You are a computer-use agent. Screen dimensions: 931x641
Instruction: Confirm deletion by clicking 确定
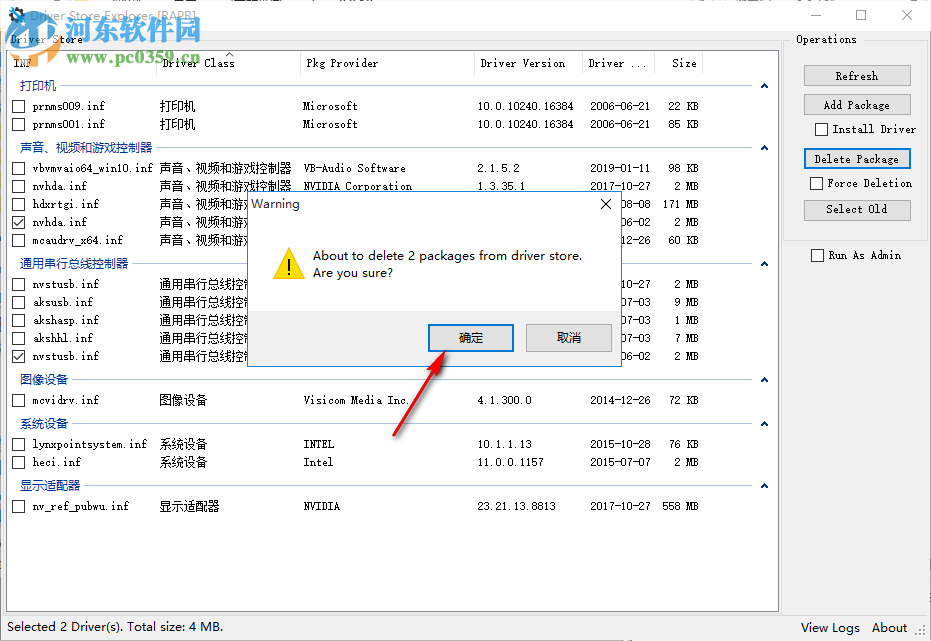coord(470,337)
